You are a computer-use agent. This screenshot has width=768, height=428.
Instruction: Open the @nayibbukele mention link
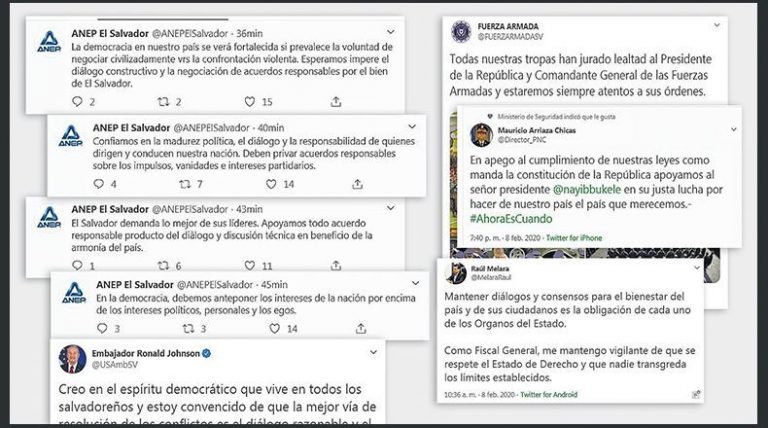587,190
